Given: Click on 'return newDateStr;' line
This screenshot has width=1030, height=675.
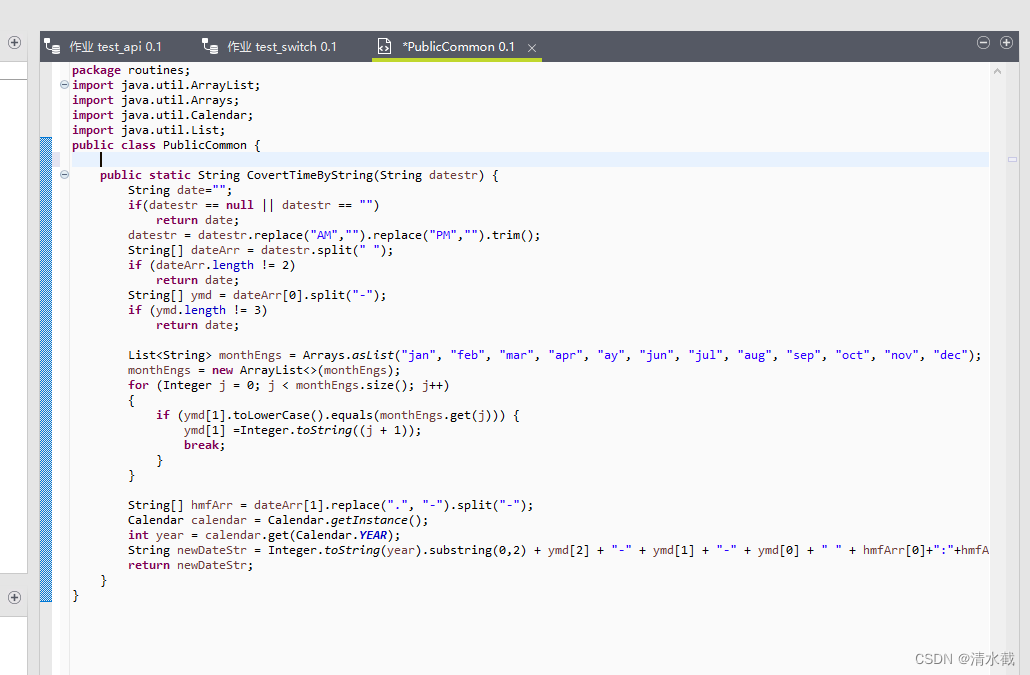Looking at the screenshot, I should tap(190, 565).
